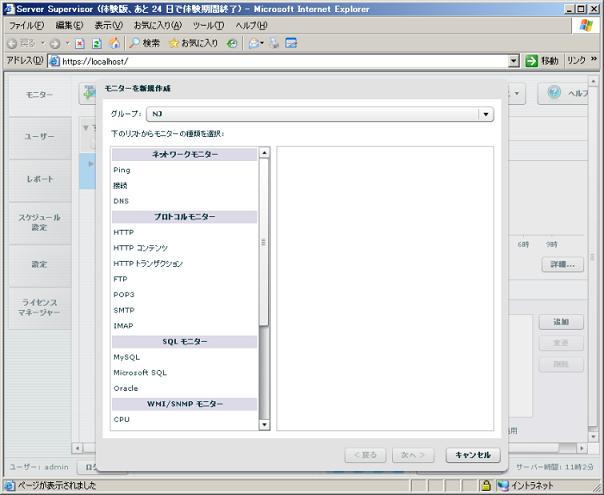The image size is (604, 495).
Task: Click the IE Stop toolbar icon
Action: click(80, 44)
